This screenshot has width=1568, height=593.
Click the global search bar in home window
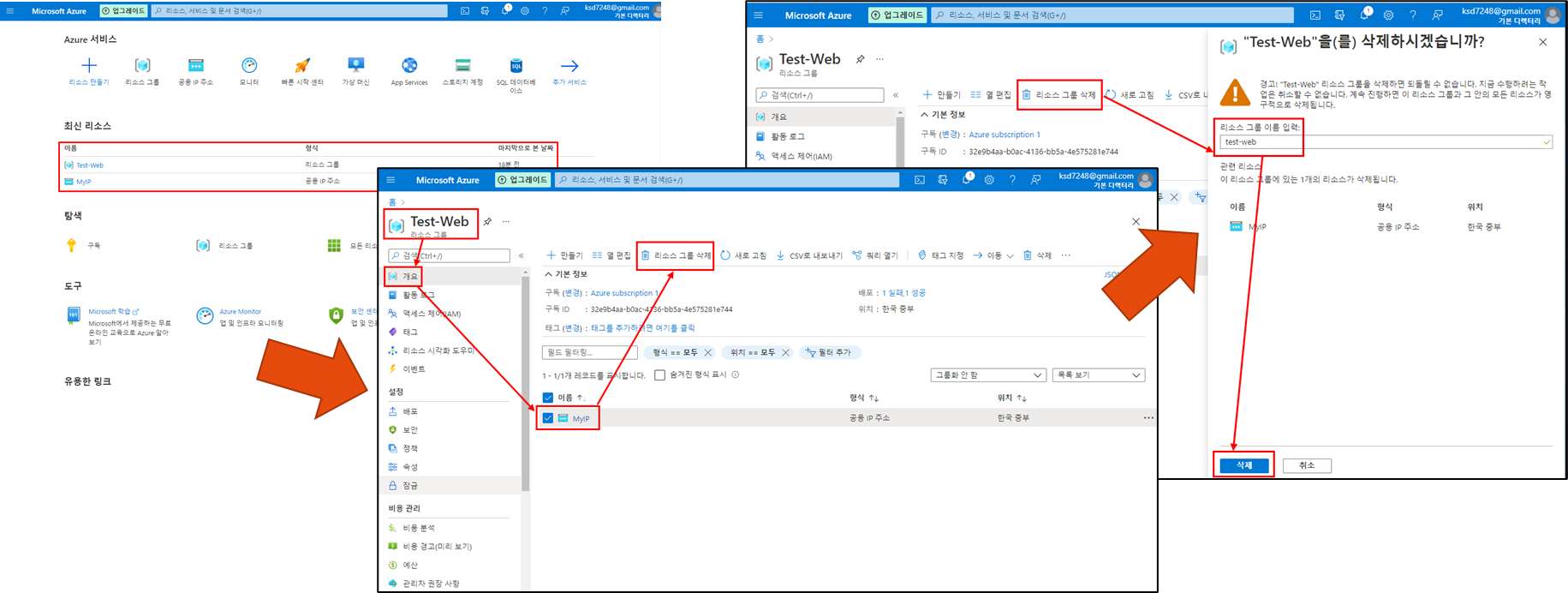(300, 11)
